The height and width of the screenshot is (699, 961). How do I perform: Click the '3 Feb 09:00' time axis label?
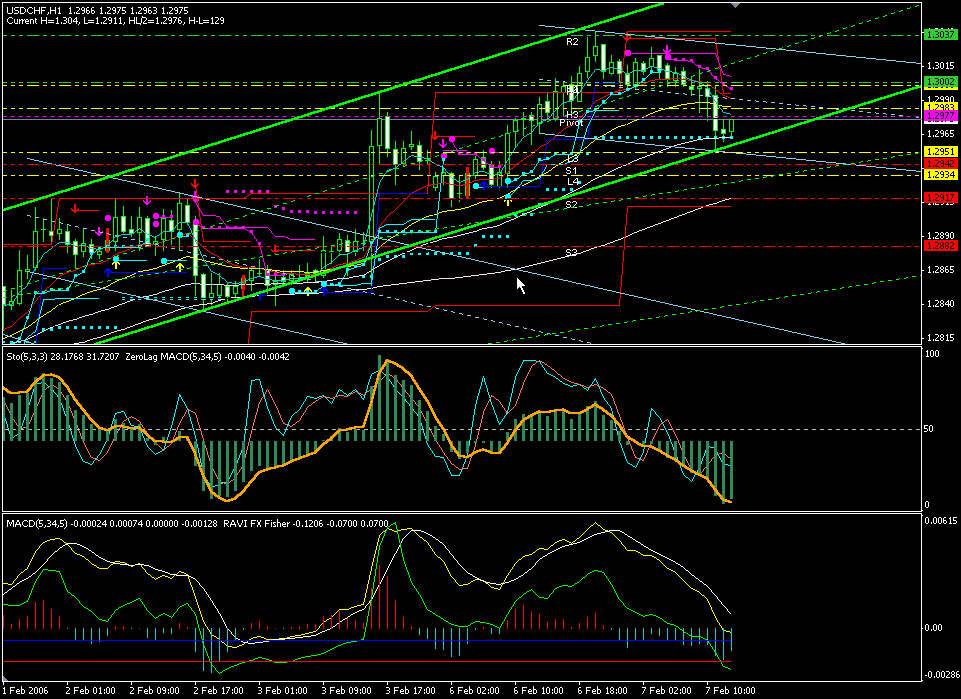(x=346, y=690)
